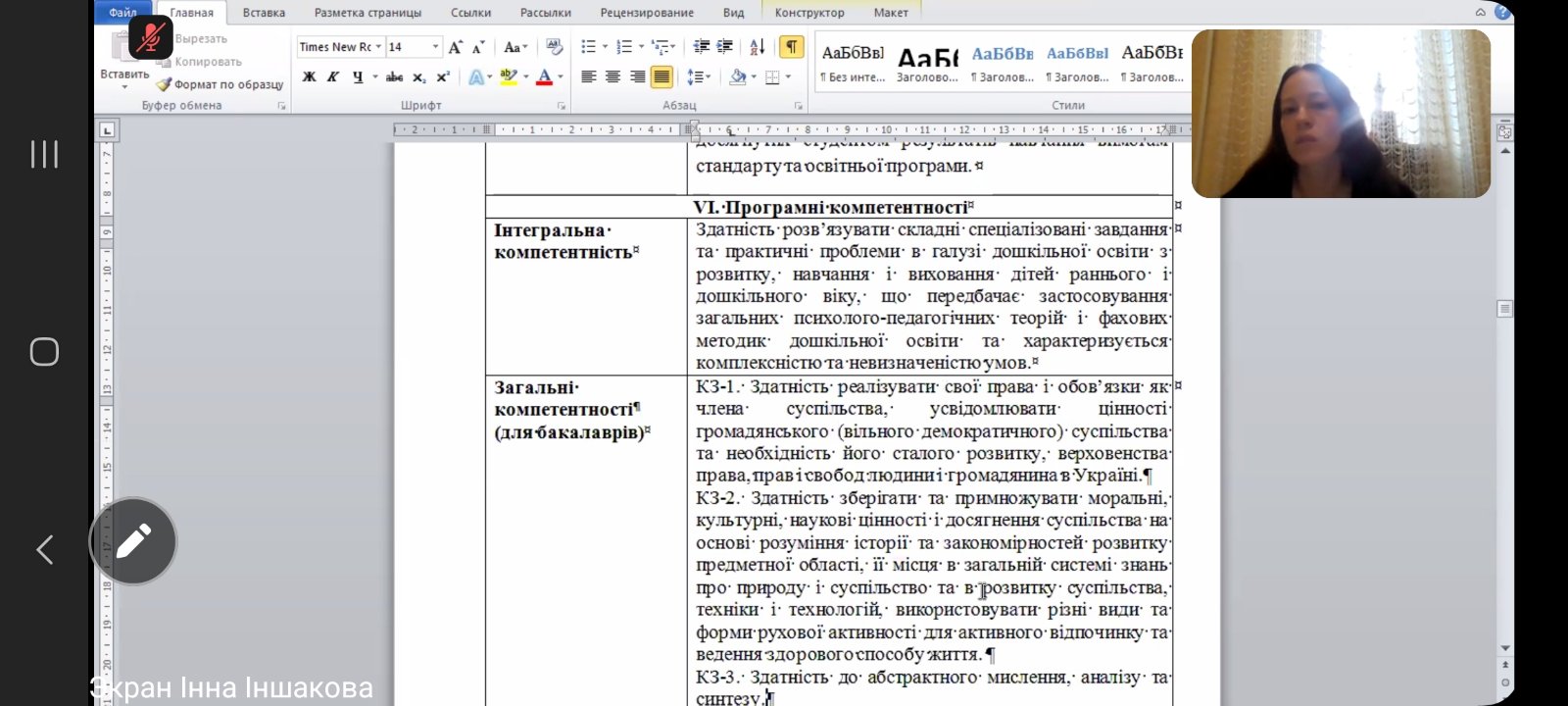Open Word help question mark

(x=1501, y=12)
